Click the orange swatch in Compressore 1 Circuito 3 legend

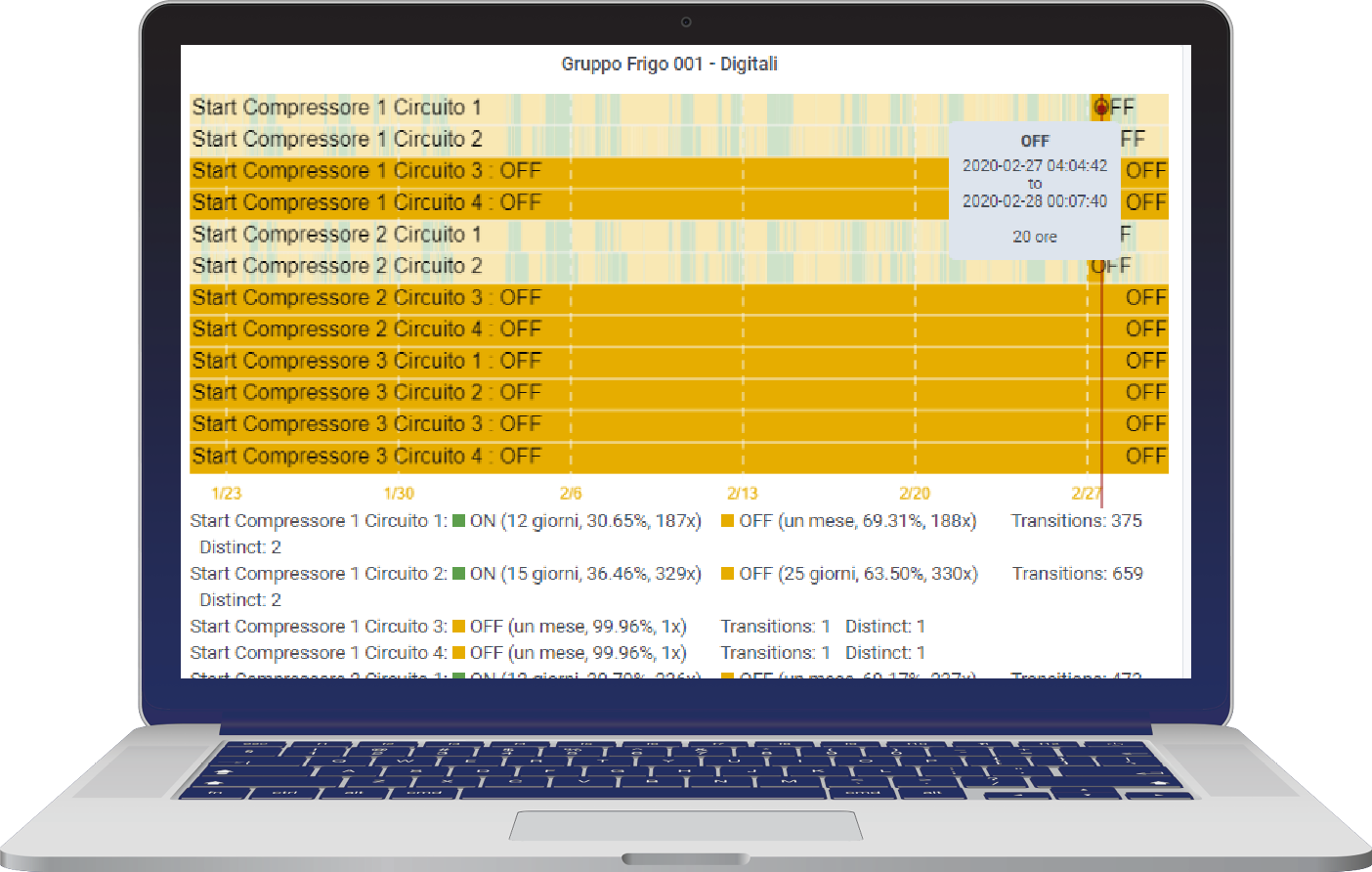coord(458,627)
